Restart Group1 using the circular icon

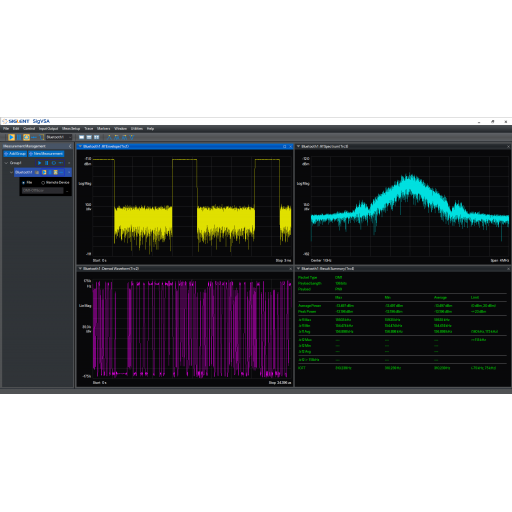click(x=54, y=163)
